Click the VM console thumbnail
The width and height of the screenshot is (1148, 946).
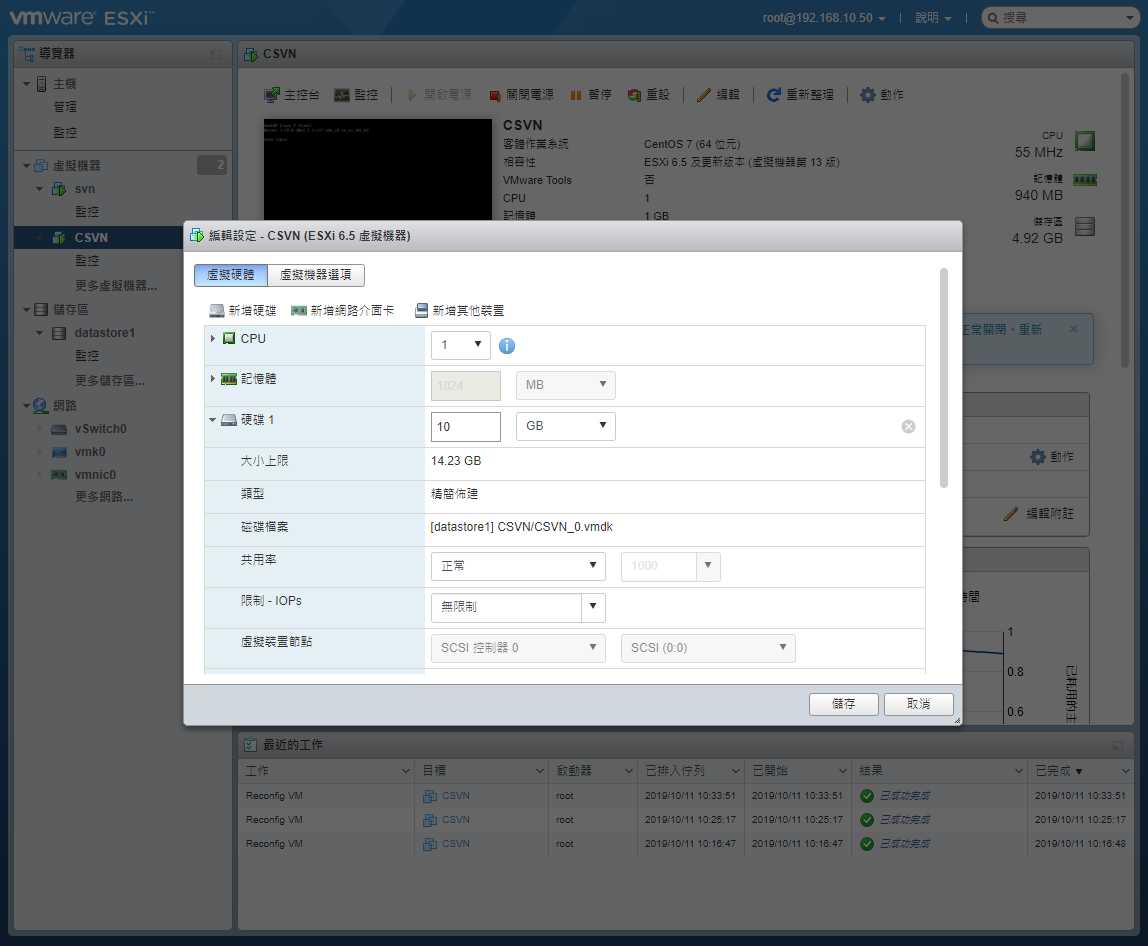[x=378, y=169]
